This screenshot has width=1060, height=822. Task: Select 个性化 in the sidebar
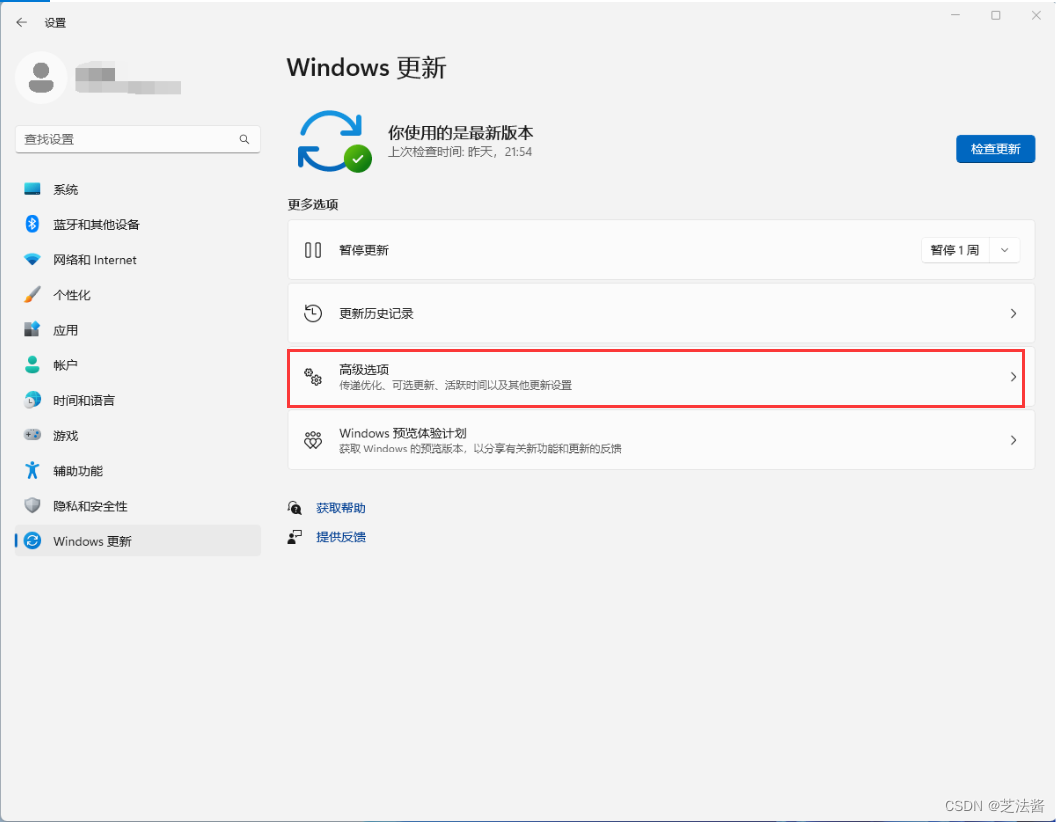138,295
